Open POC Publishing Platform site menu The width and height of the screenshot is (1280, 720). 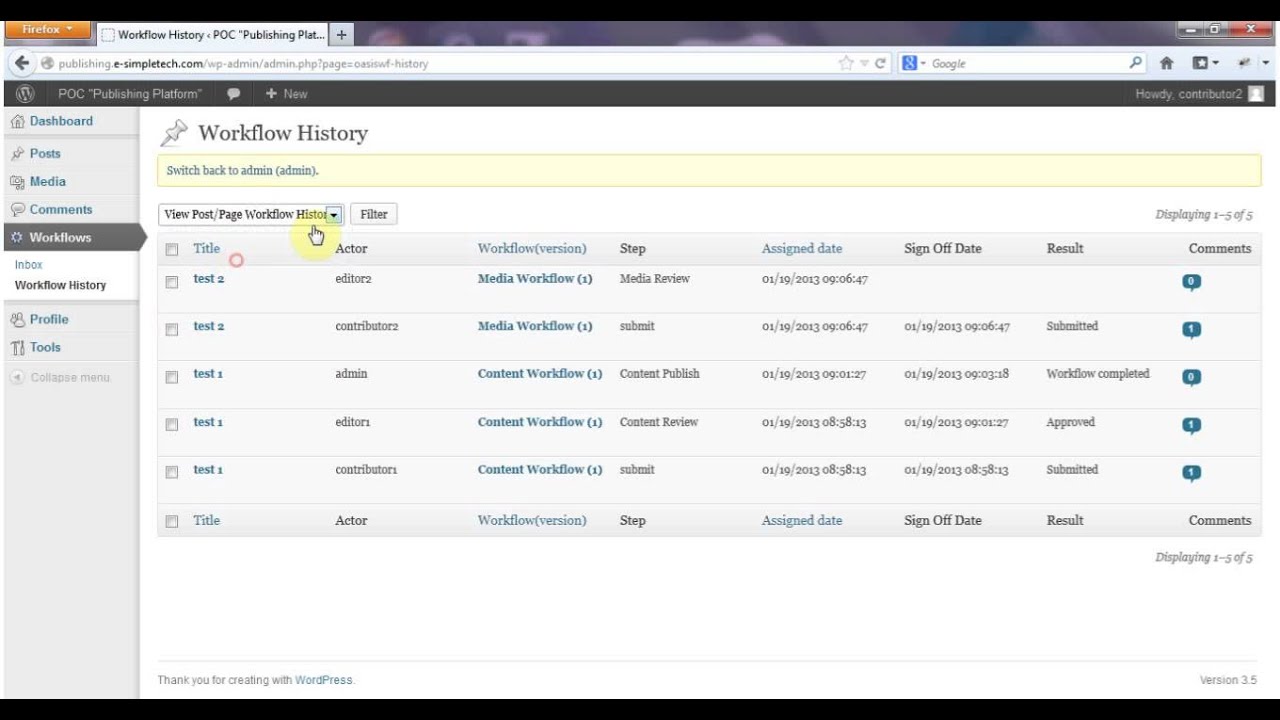coord(130,94)
